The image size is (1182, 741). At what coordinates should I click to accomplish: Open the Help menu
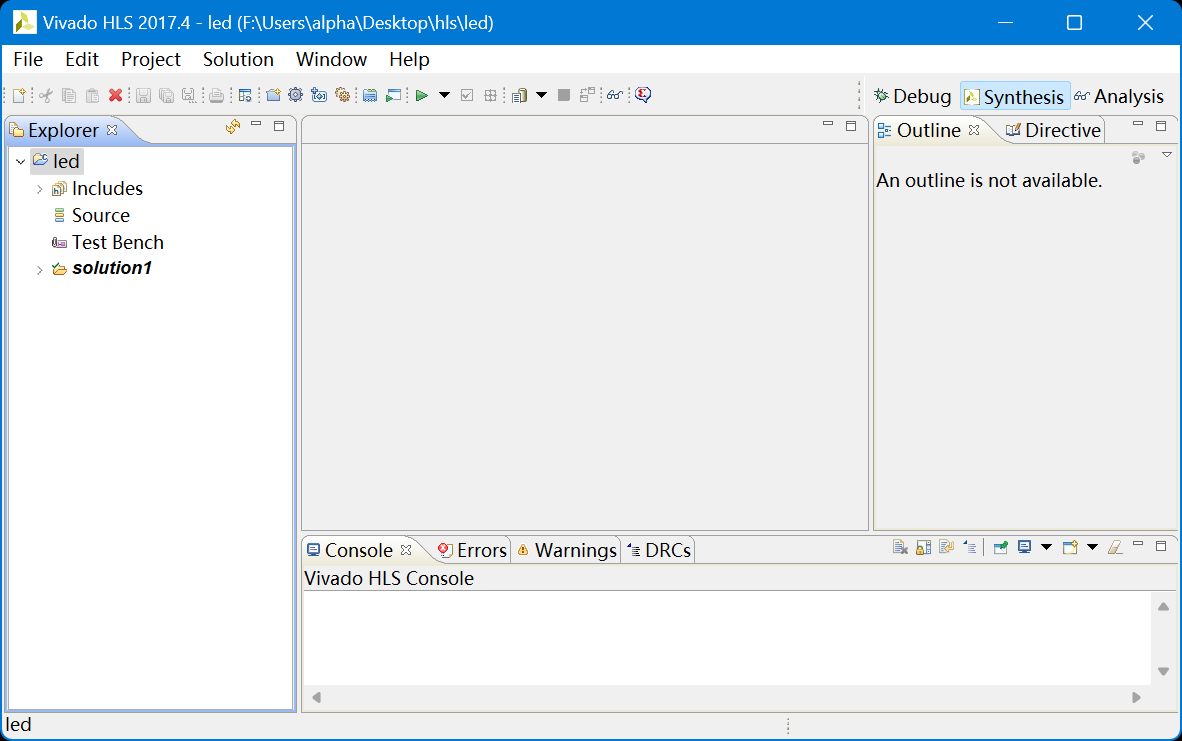coord(409,60)
